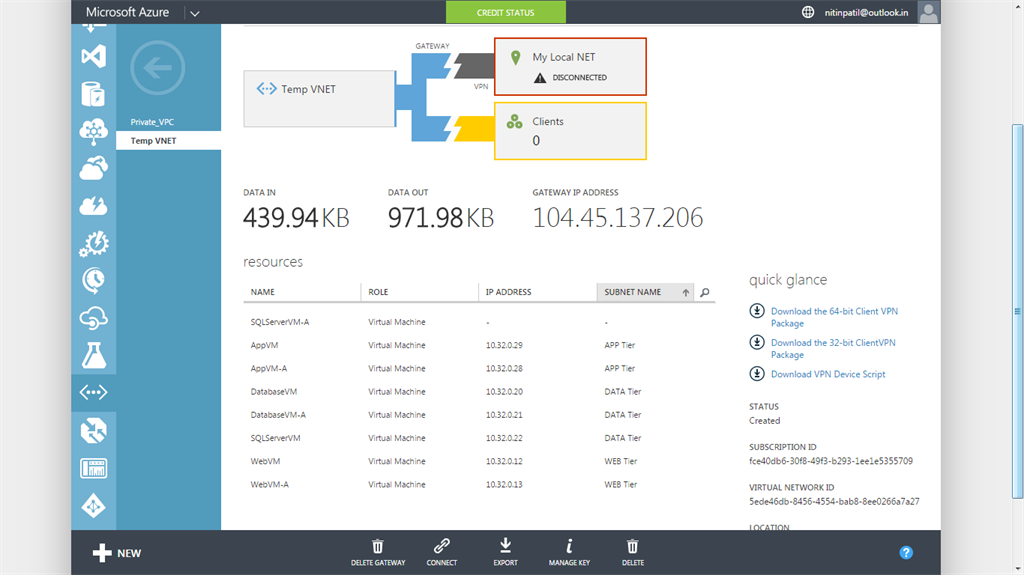Open Visual Studio Online in the sidebar
The height and width of the screenshot is (575, 1024).
tap(93, 56)
